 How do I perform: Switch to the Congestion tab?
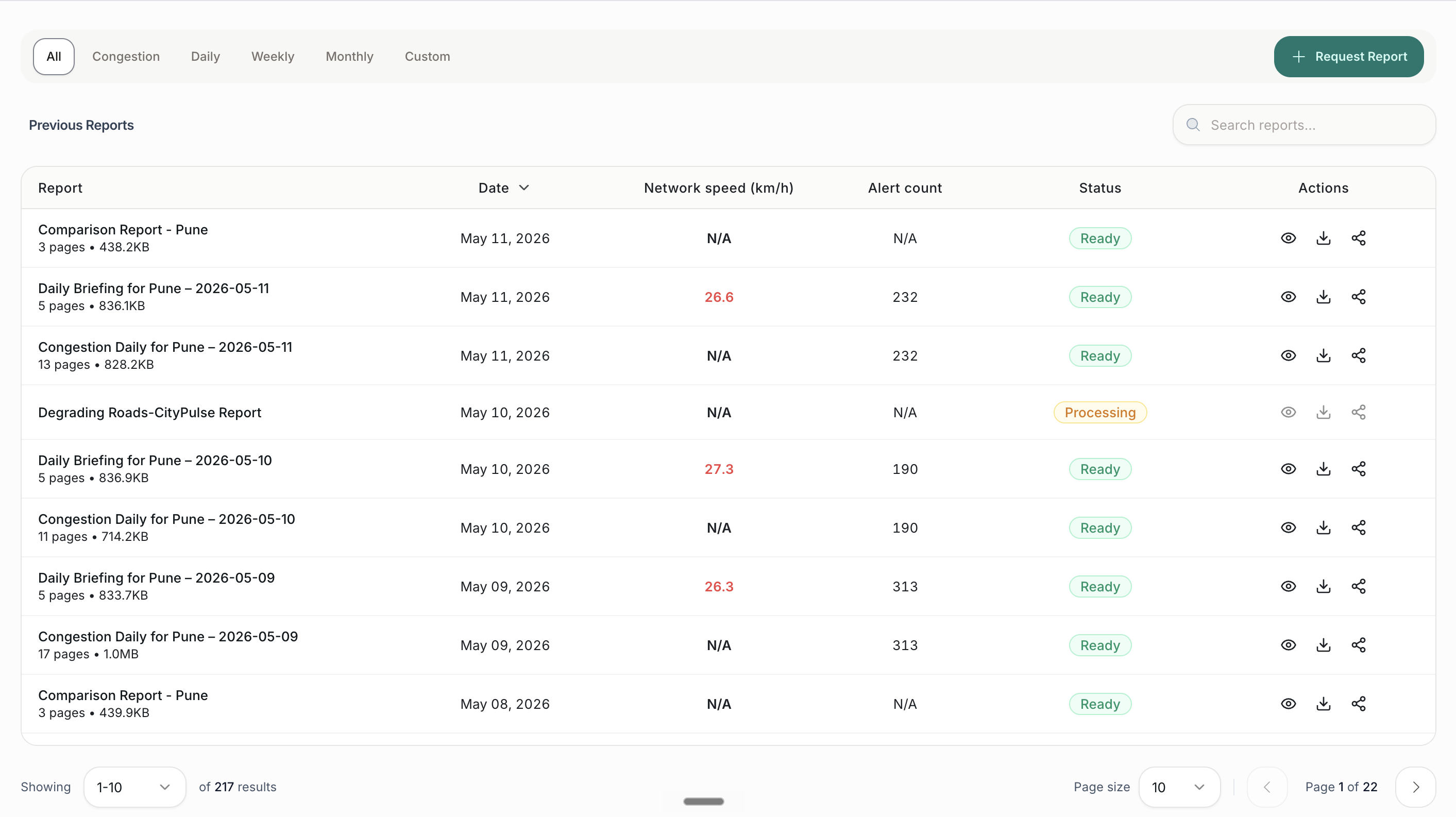(x=126, y=57)
